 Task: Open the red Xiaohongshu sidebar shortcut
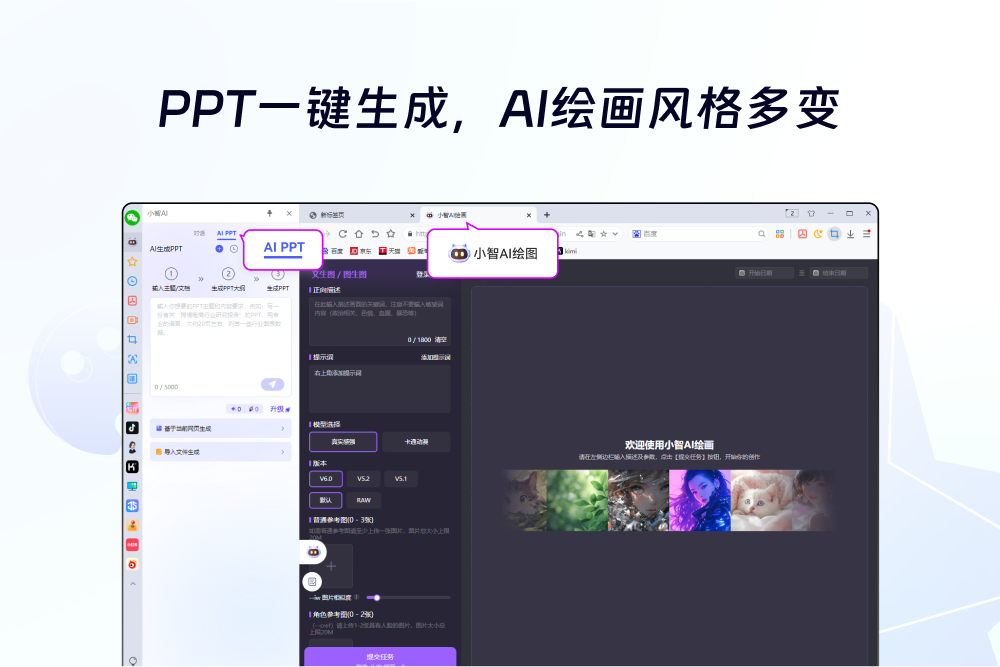(132, 545)
